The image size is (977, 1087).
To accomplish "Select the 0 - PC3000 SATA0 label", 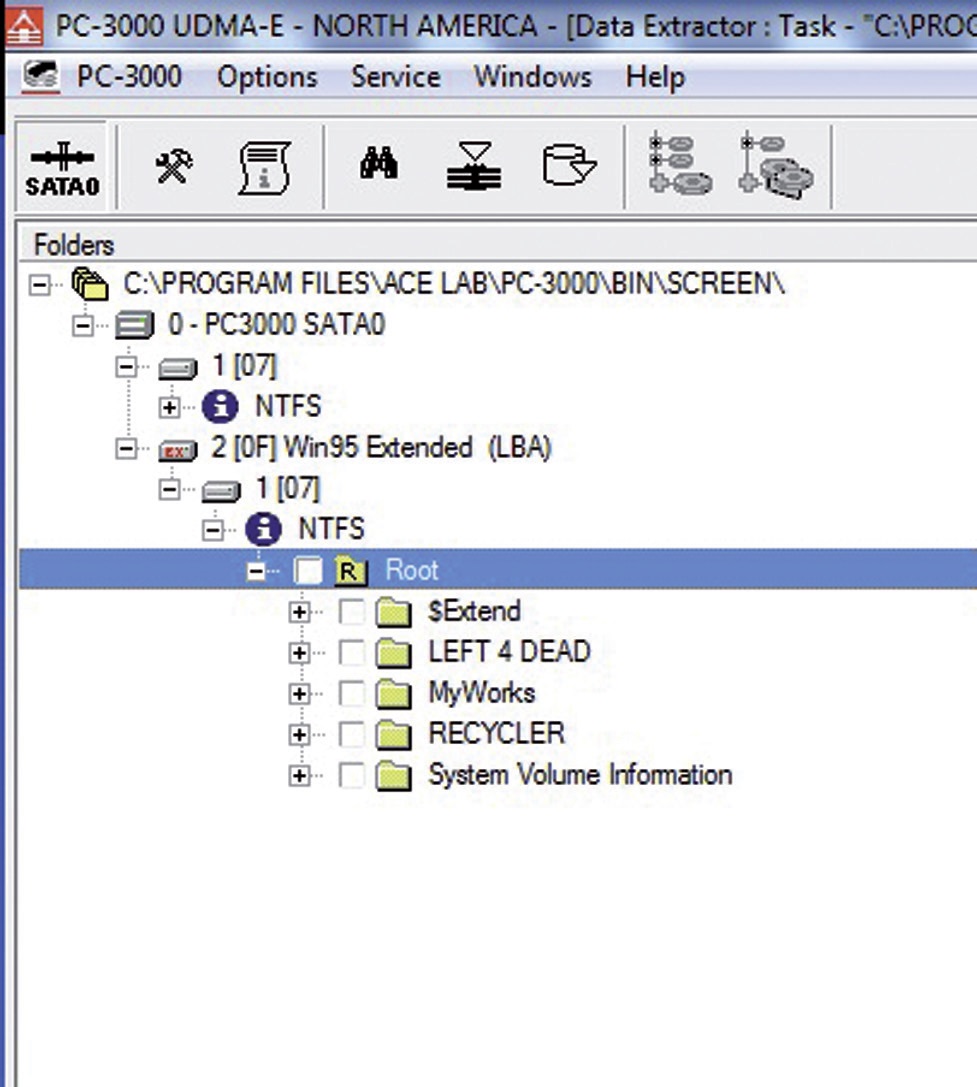I will click(277, 324).
